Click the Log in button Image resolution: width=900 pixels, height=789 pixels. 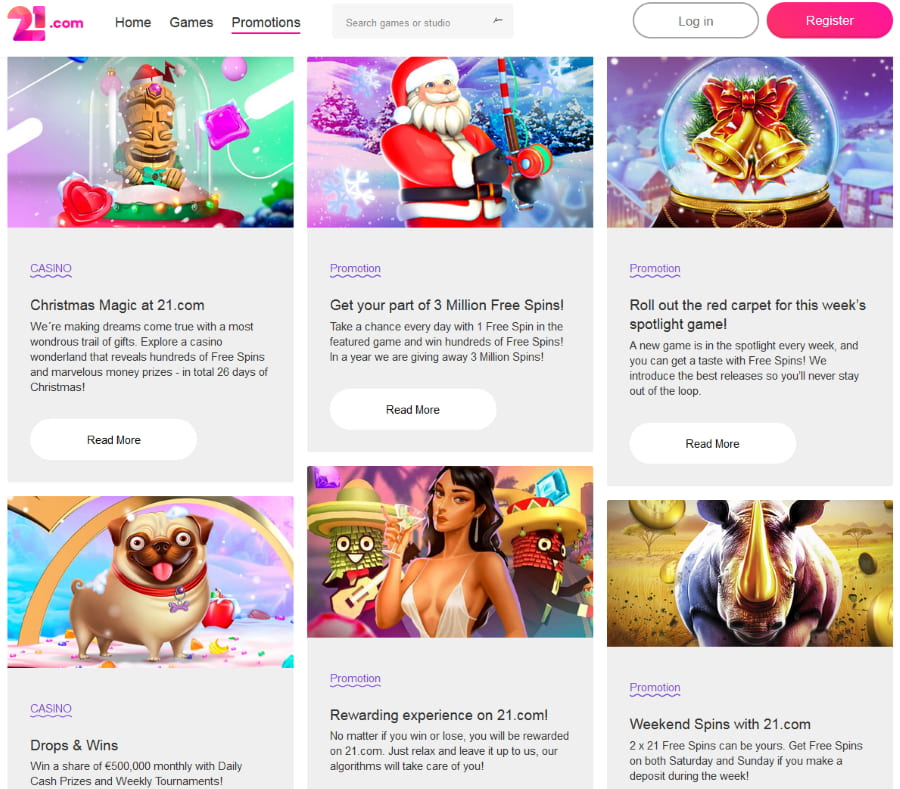695,21
